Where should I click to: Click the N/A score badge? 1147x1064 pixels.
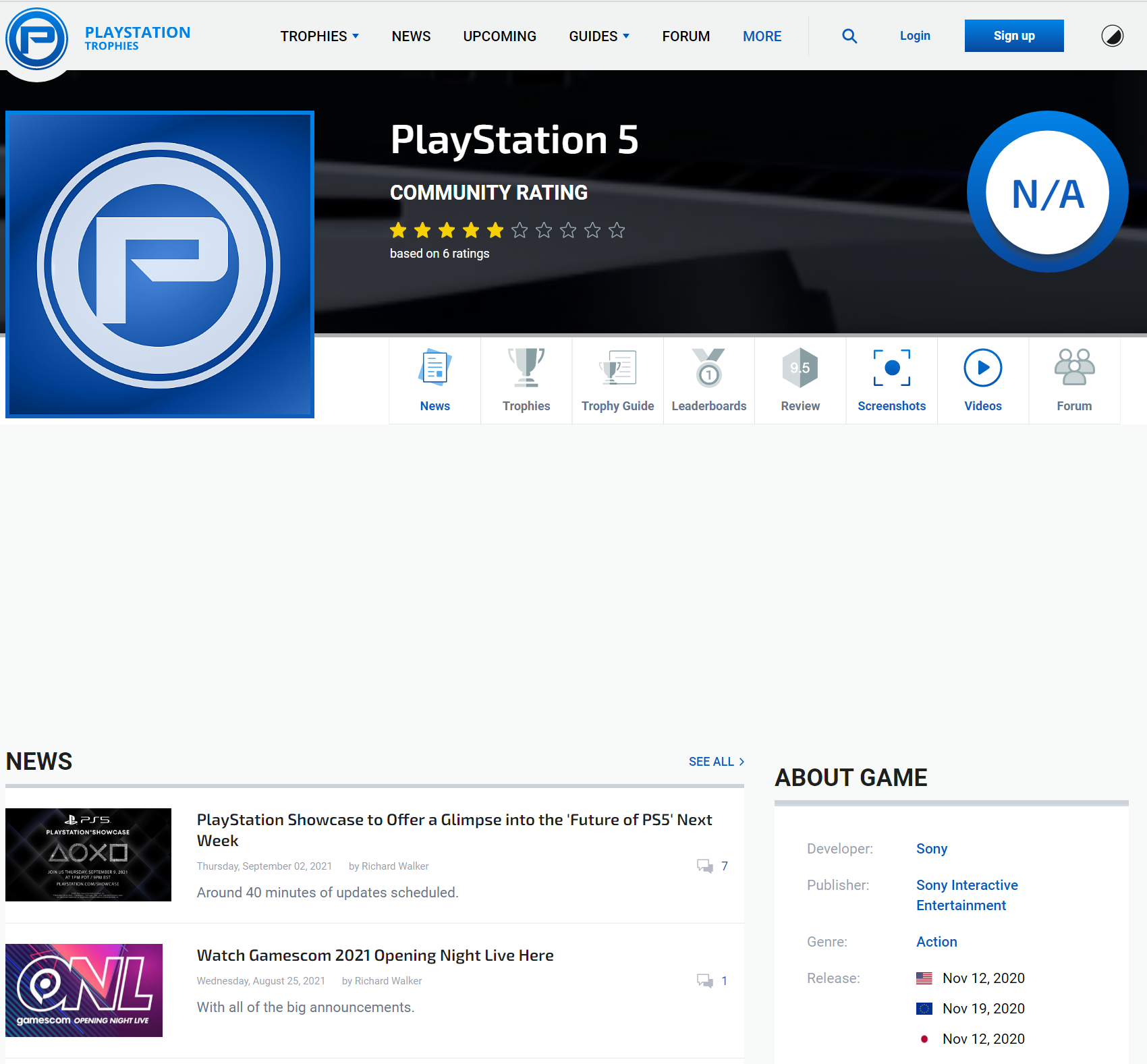coord(1047,192)
